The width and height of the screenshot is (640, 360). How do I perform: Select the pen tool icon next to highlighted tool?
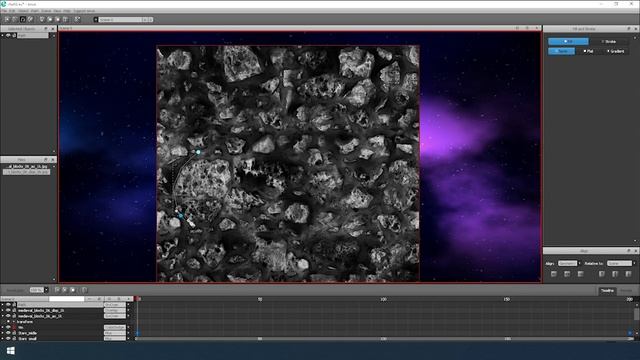tap(30, 19)
